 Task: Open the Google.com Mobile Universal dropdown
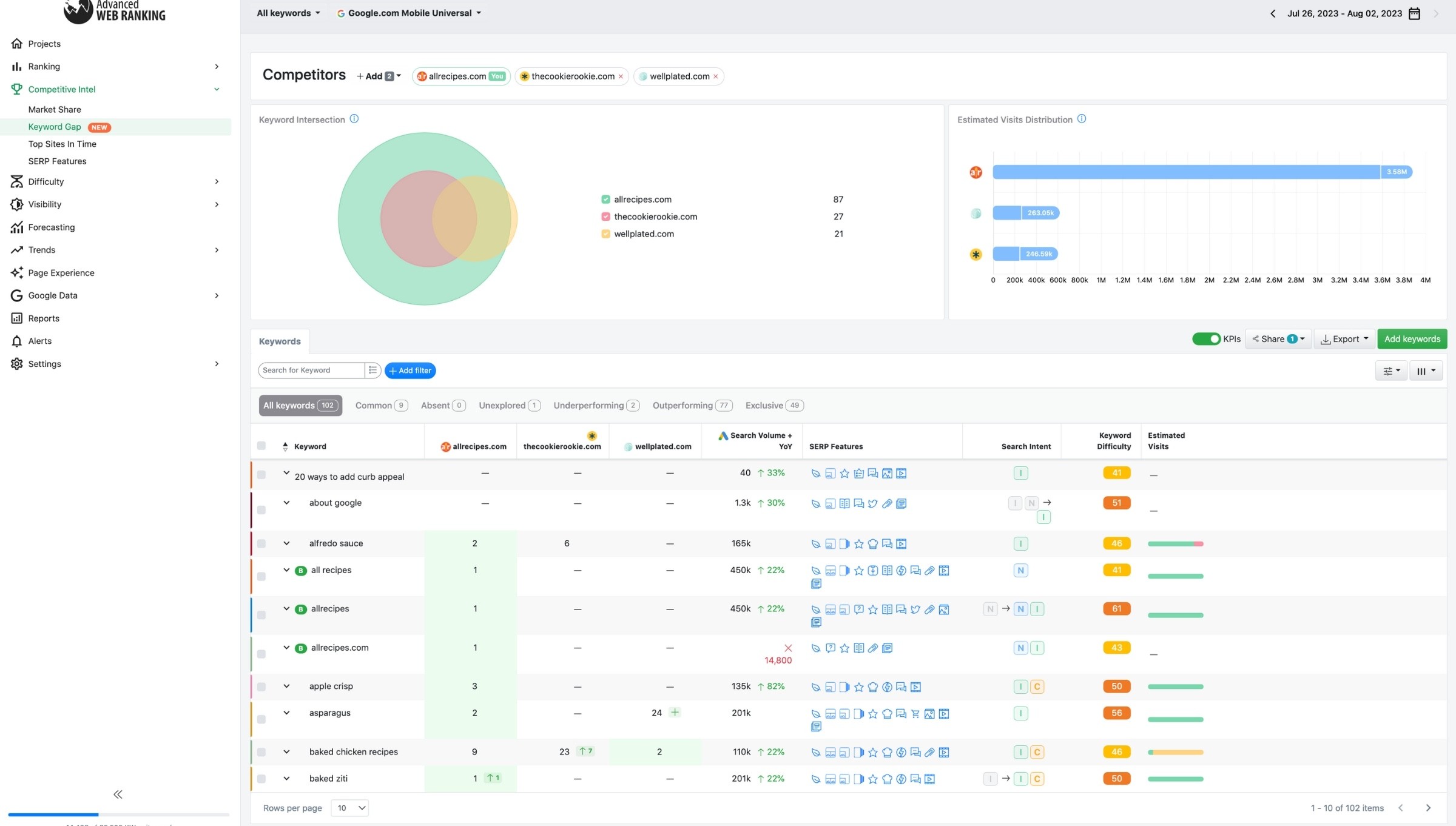409,13
